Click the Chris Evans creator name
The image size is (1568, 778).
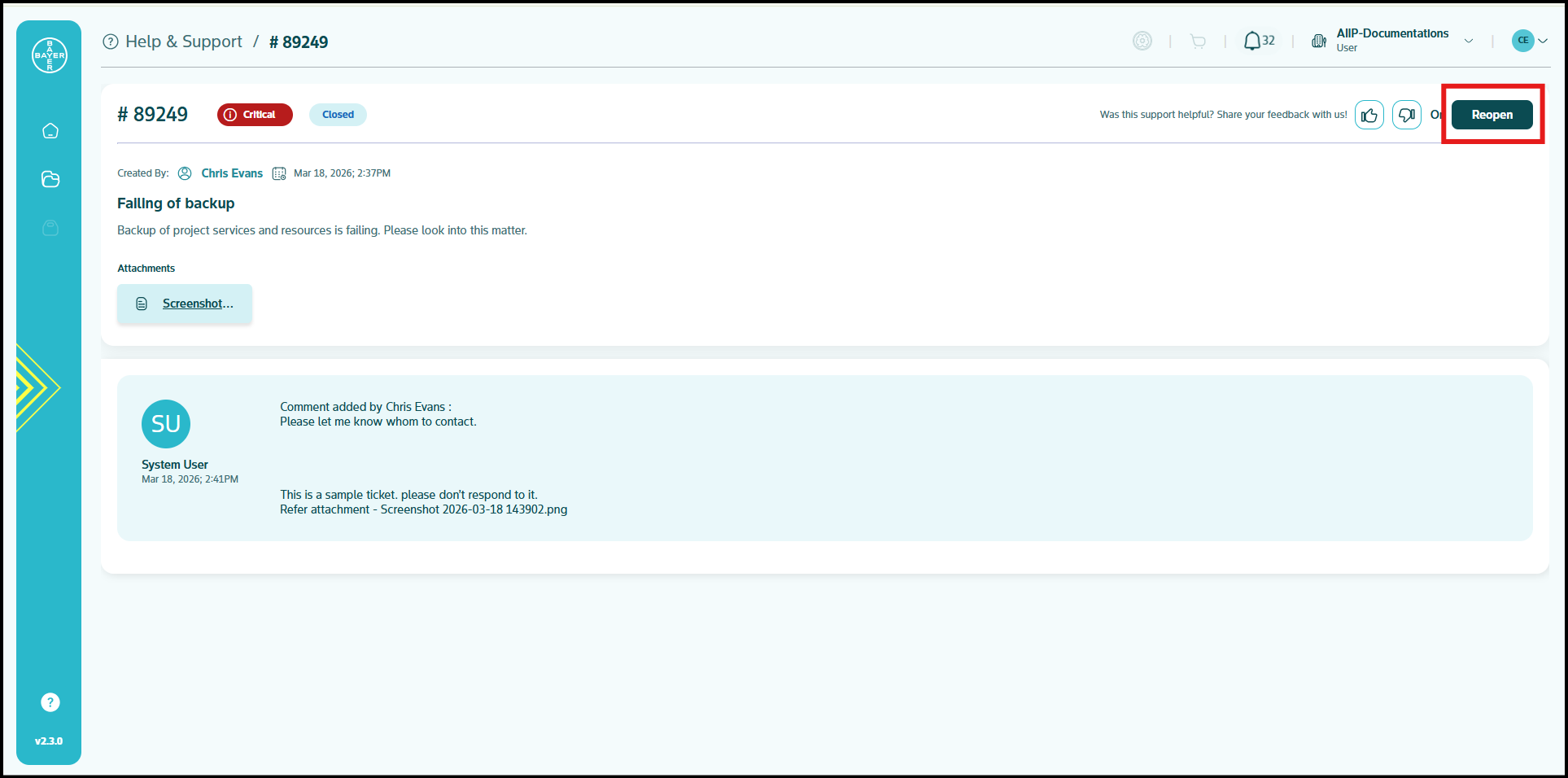click(x=232, y=173)
